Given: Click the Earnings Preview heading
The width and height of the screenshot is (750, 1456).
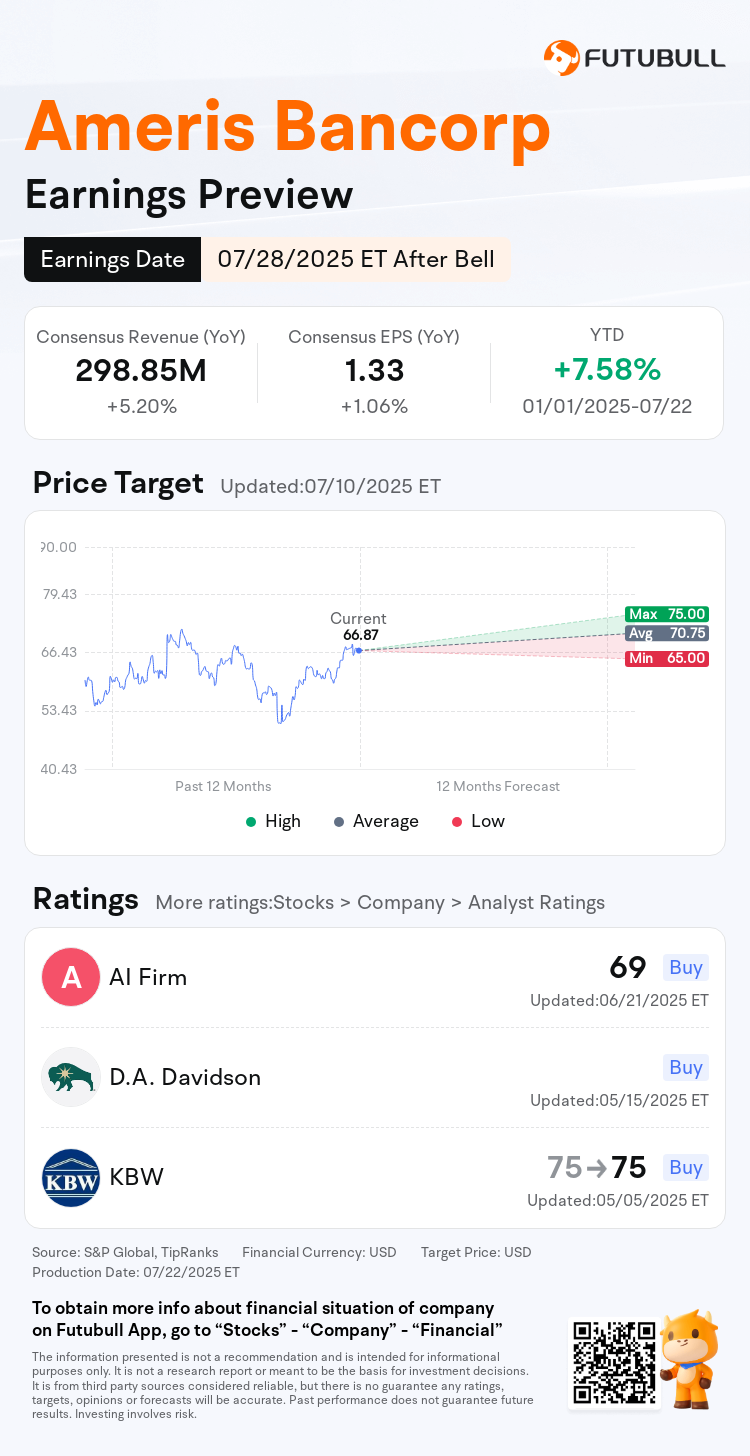Looking at the screenshot, I should pos(189,194).
